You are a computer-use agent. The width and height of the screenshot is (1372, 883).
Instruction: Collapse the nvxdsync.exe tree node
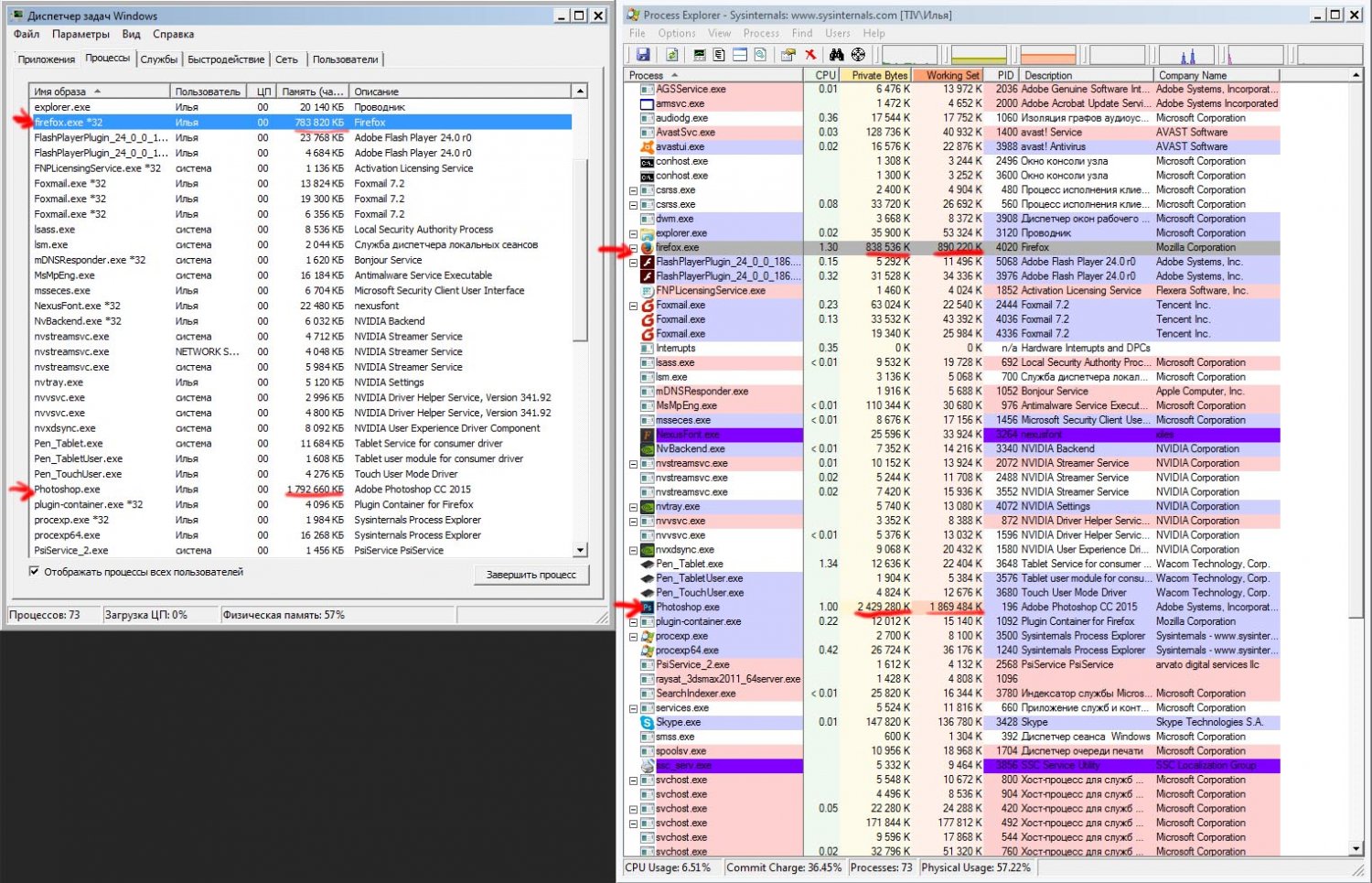[x=633, y=550]
